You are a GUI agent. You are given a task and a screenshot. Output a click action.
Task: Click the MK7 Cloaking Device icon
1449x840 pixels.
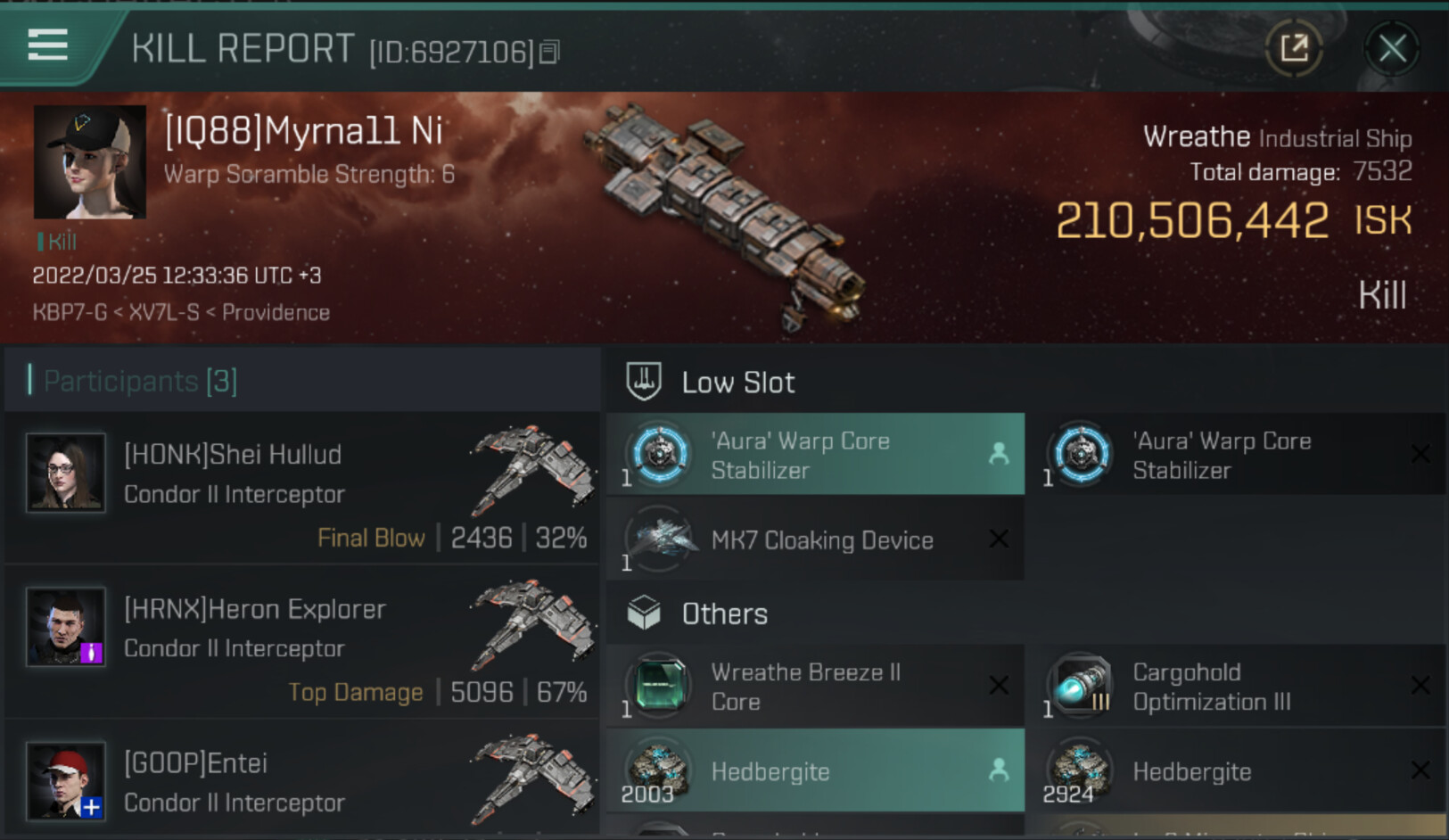point(660,539)
